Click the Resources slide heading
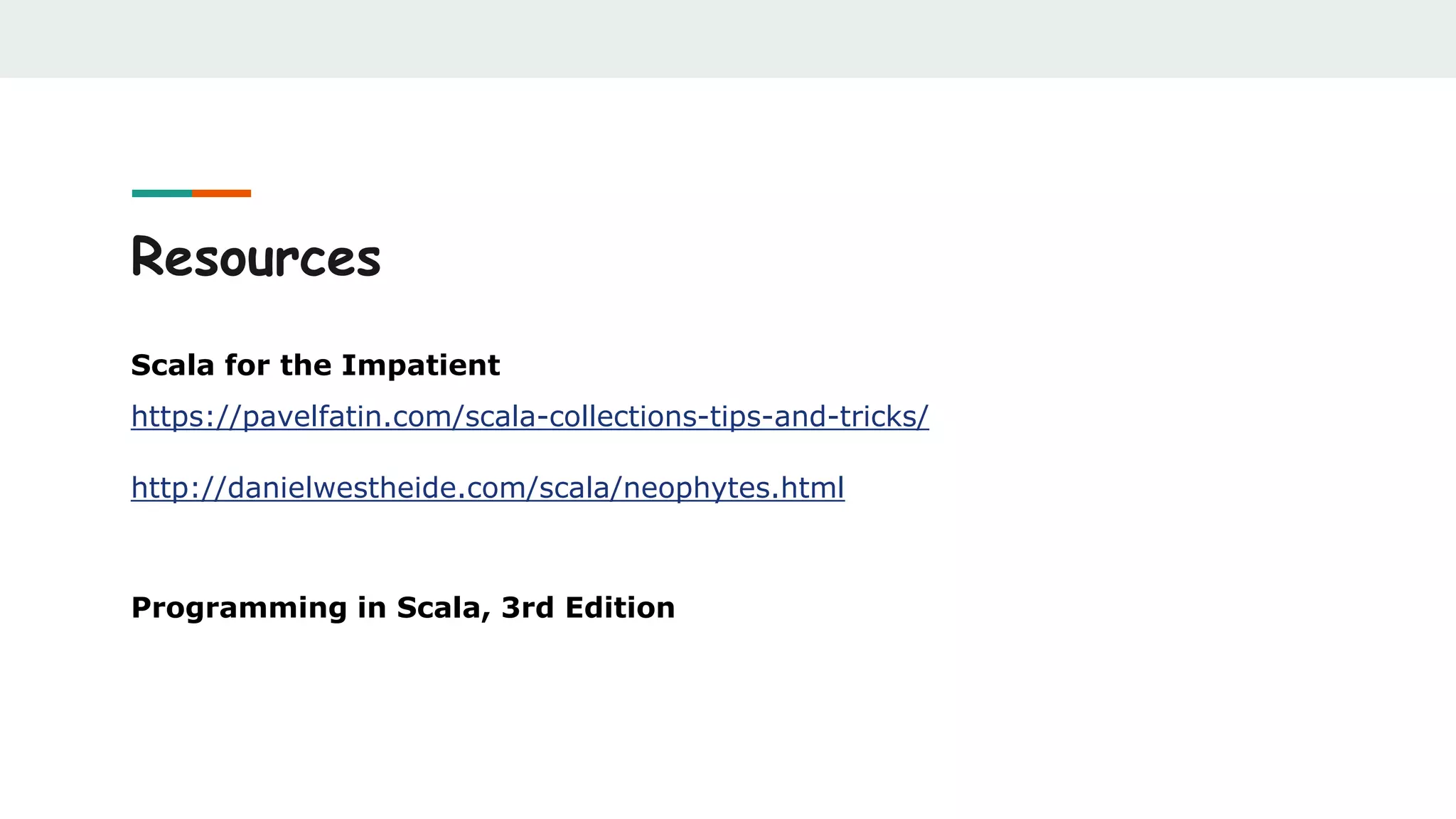The image size is (1456, 819). point(256,256)
